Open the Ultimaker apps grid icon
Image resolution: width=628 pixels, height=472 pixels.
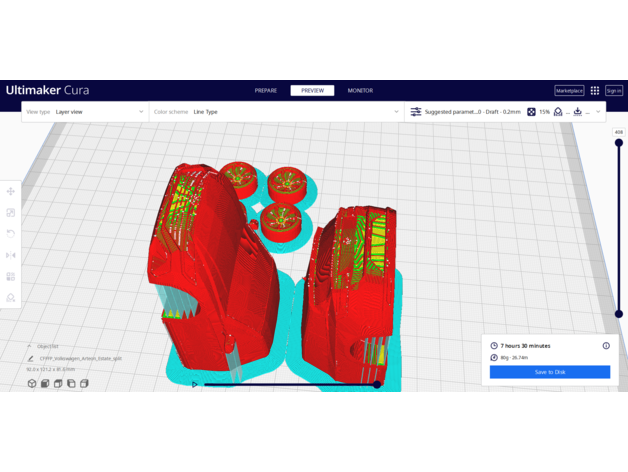pyautogui.click(x=595, y=90)
